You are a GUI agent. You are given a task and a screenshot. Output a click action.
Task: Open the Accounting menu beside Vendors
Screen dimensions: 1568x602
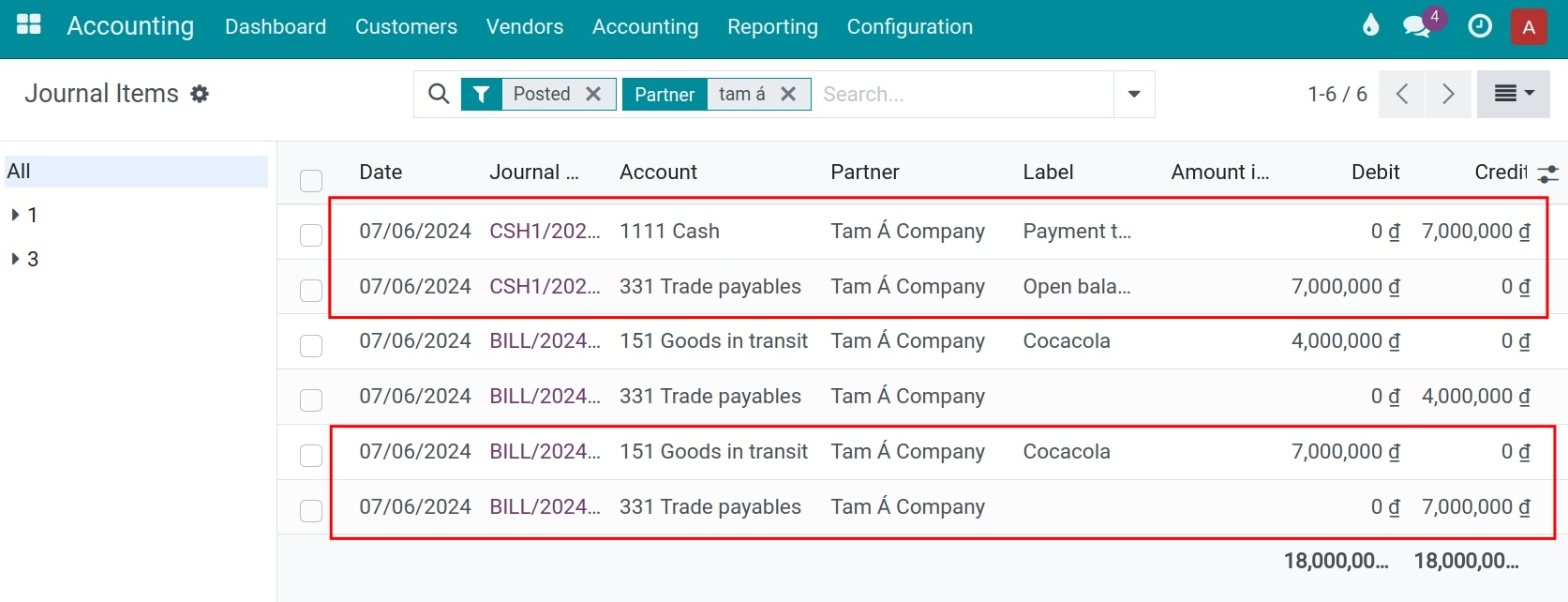(x=645, y=27)
